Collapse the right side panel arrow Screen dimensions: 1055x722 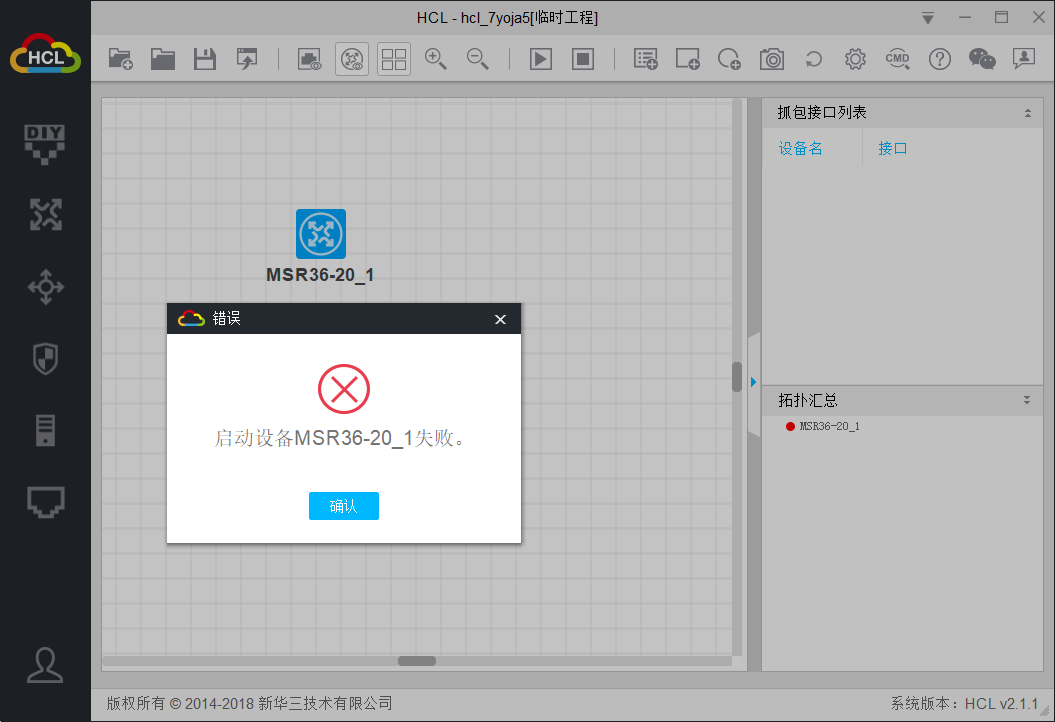point(753,381)
